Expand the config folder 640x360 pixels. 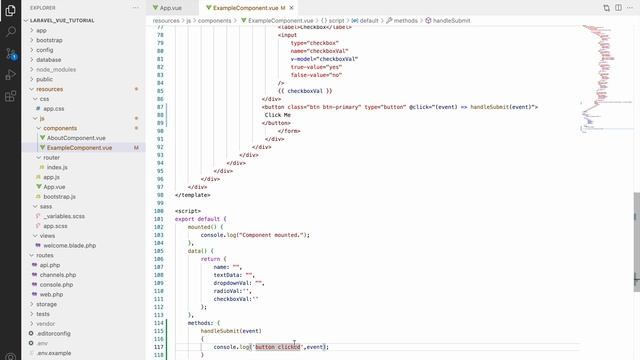pos(44,50)
